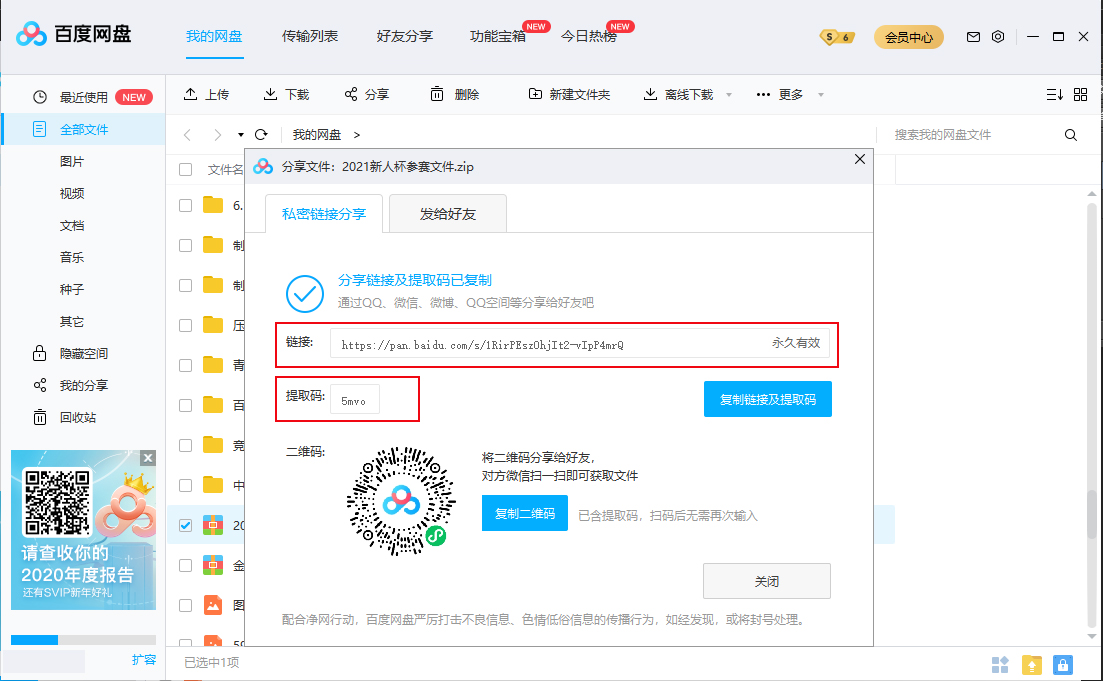Switch to the 传输列表 tab
Screen dimensions: 1103x681
point(310,37)
